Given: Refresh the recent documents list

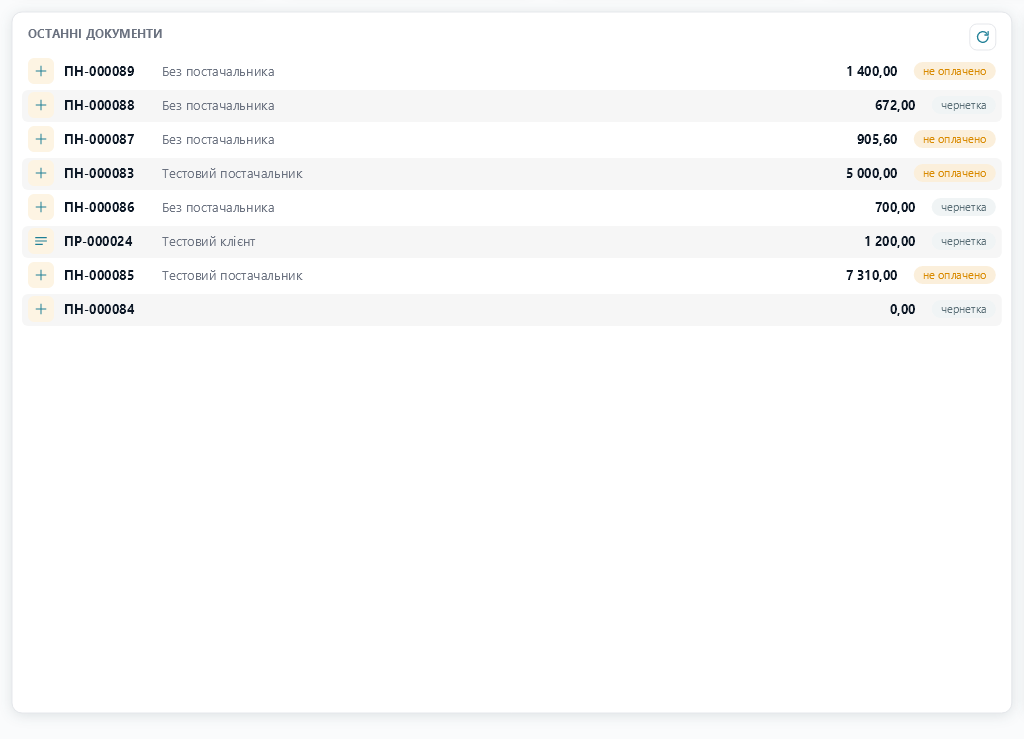Looking at the screenshot, I should [x=982, y=37].
